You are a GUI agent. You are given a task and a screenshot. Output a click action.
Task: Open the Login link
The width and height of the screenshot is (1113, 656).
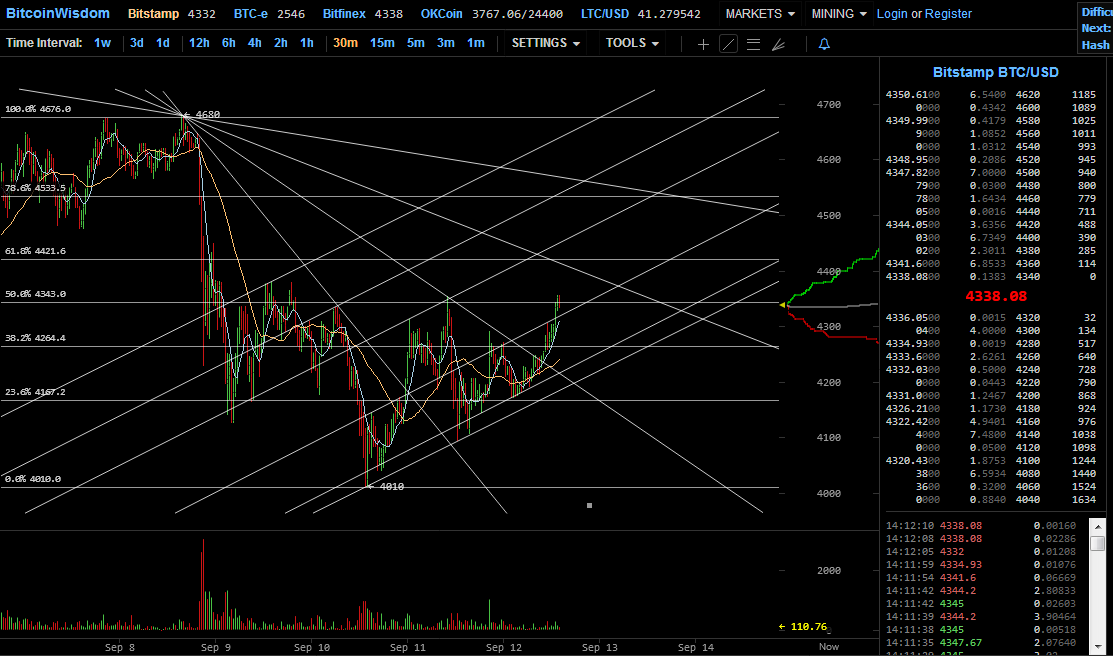coord(892,13)
